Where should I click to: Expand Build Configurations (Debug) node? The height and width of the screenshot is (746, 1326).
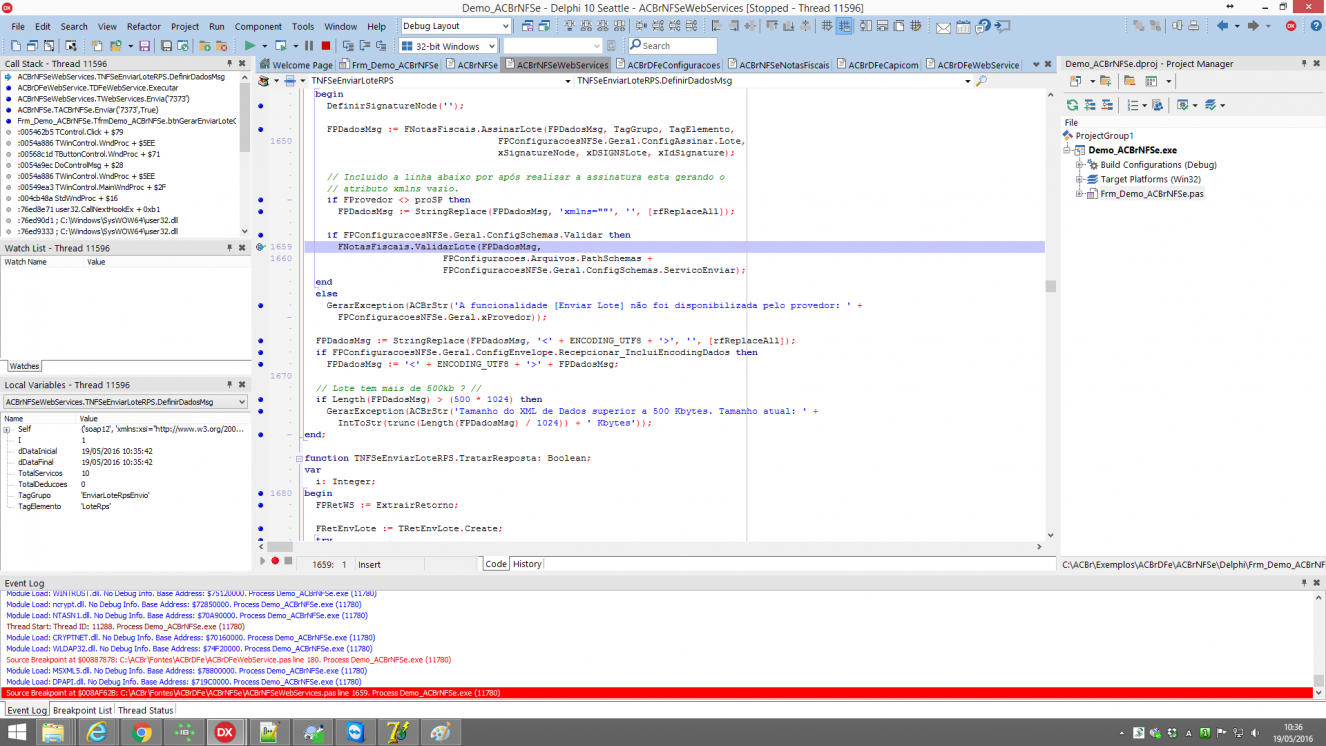point(1080,165)
